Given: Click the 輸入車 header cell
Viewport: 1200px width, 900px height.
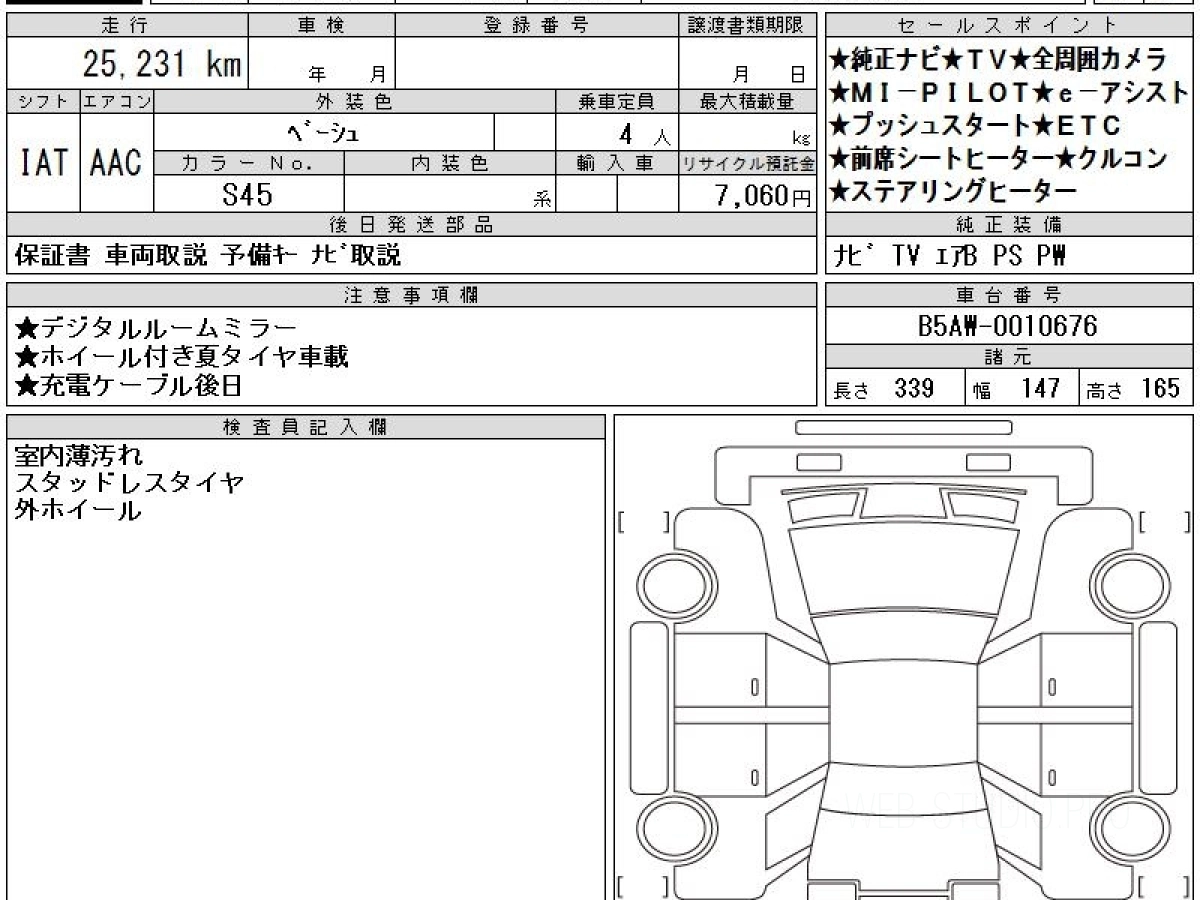Looking at the screenshot, I should click(x=616, y=163).
